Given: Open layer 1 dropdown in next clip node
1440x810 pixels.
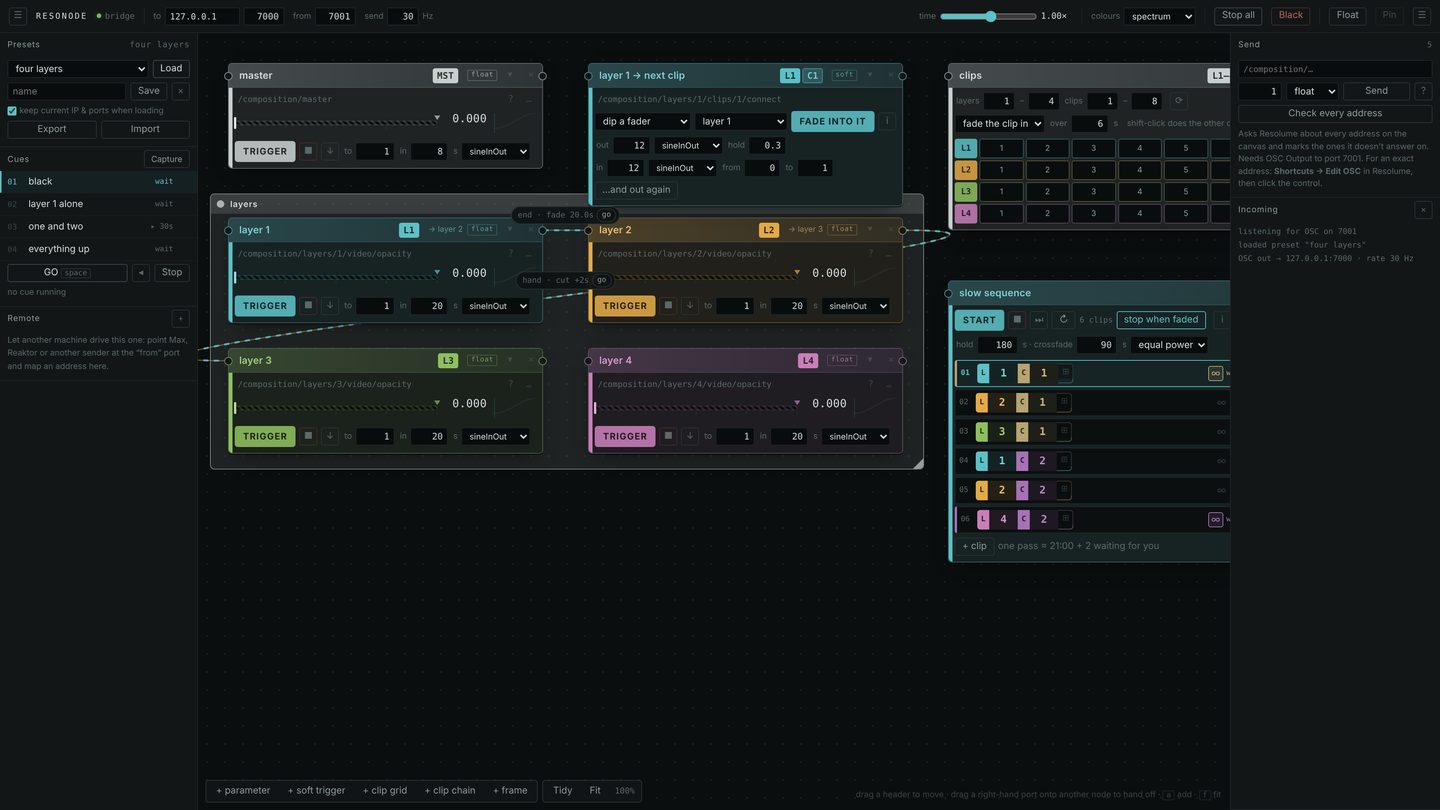Looking at the screenshot, I should coord(741,121).
